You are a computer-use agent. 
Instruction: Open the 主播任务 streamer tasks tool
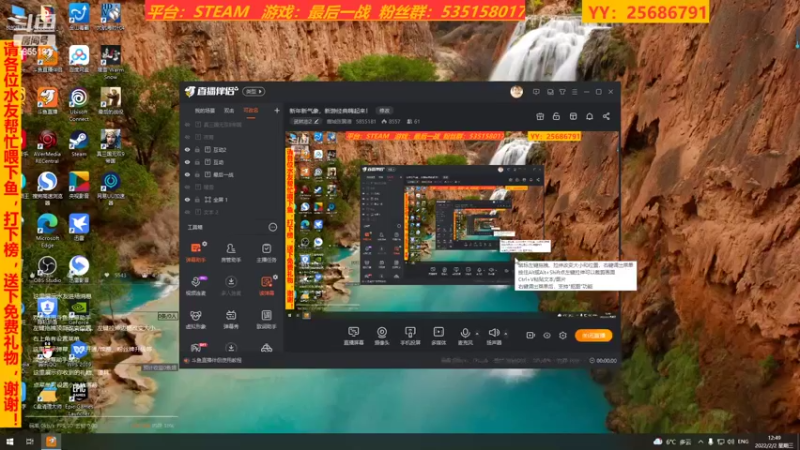coord(266,252)
